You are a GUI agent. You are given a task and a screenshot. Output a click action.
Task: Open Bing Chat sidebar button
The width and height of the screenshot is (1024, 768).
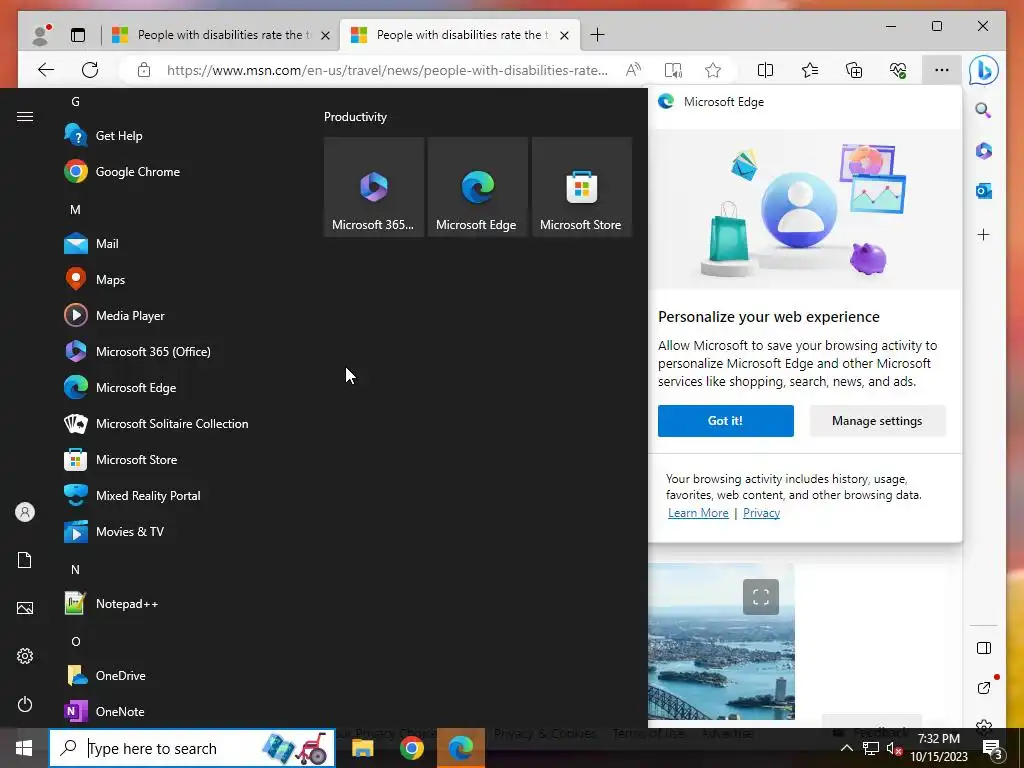pos(984,70)
